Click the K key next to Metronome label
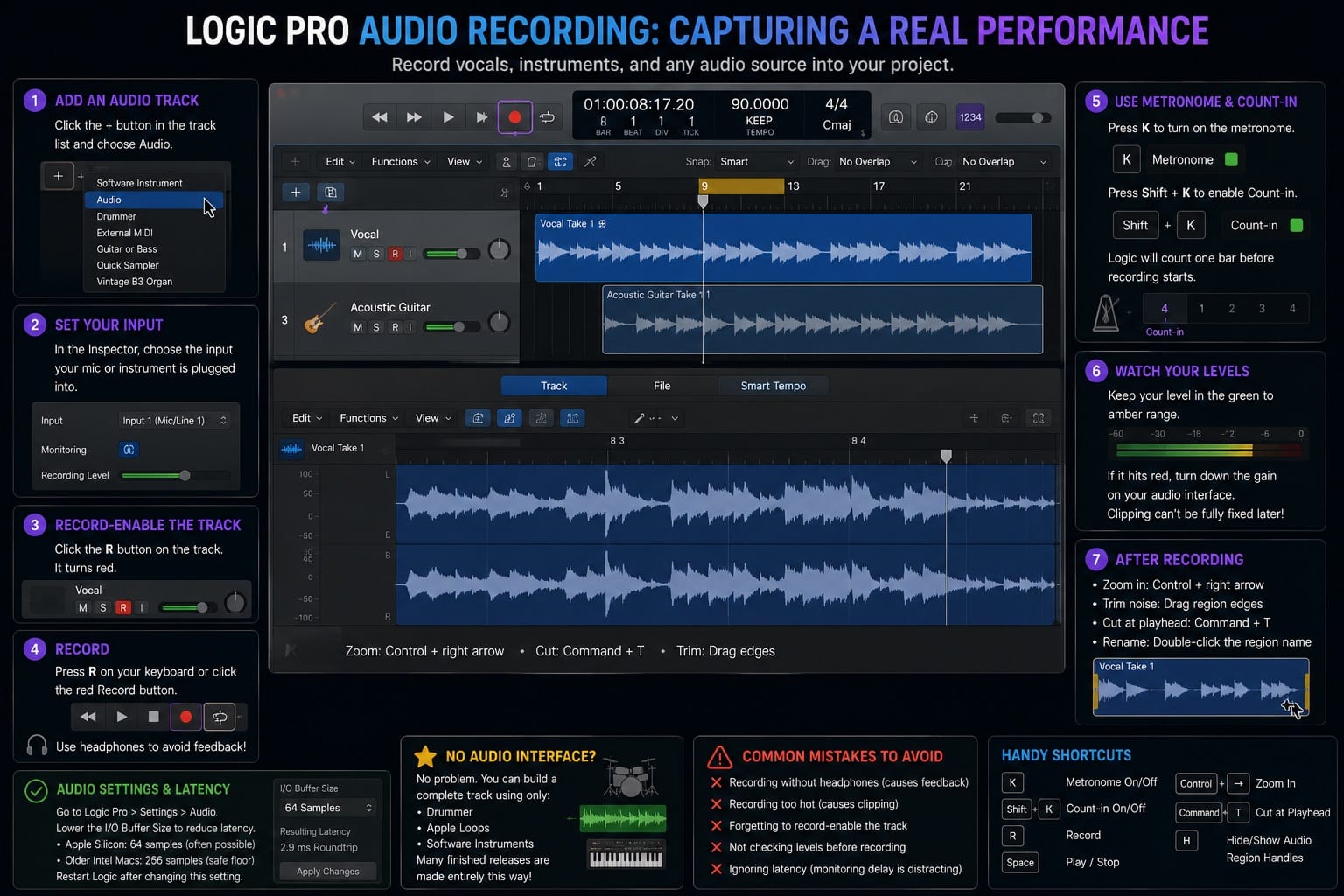 (1127, 159)
